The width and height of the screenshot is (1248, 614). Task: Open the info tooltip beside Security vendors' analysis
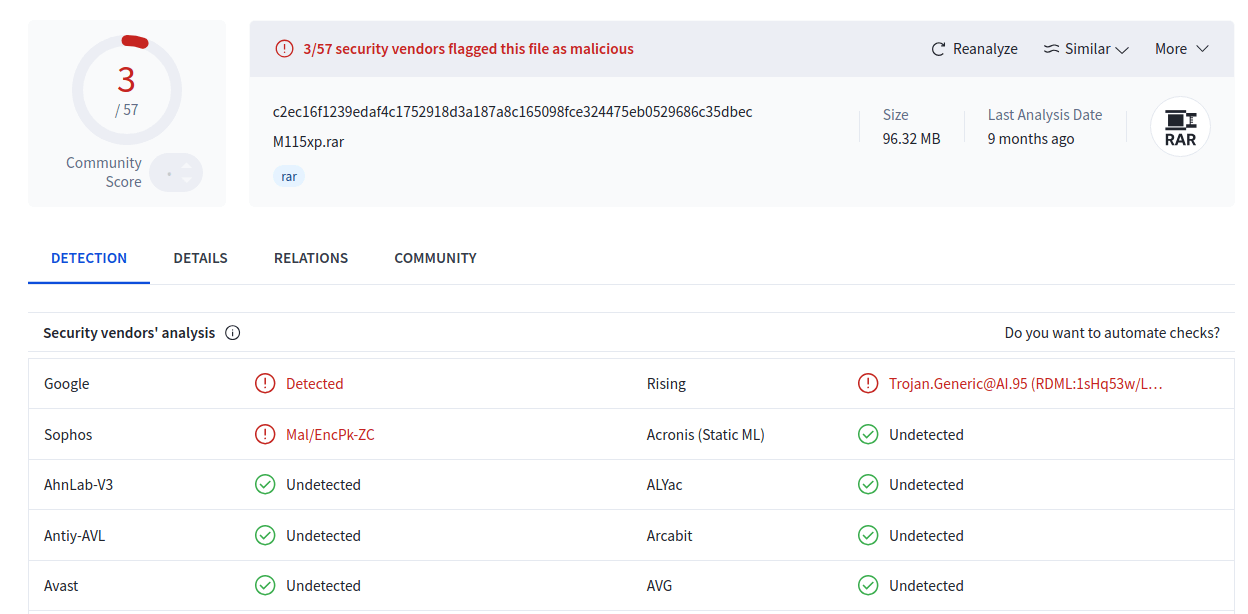(232, 332)
